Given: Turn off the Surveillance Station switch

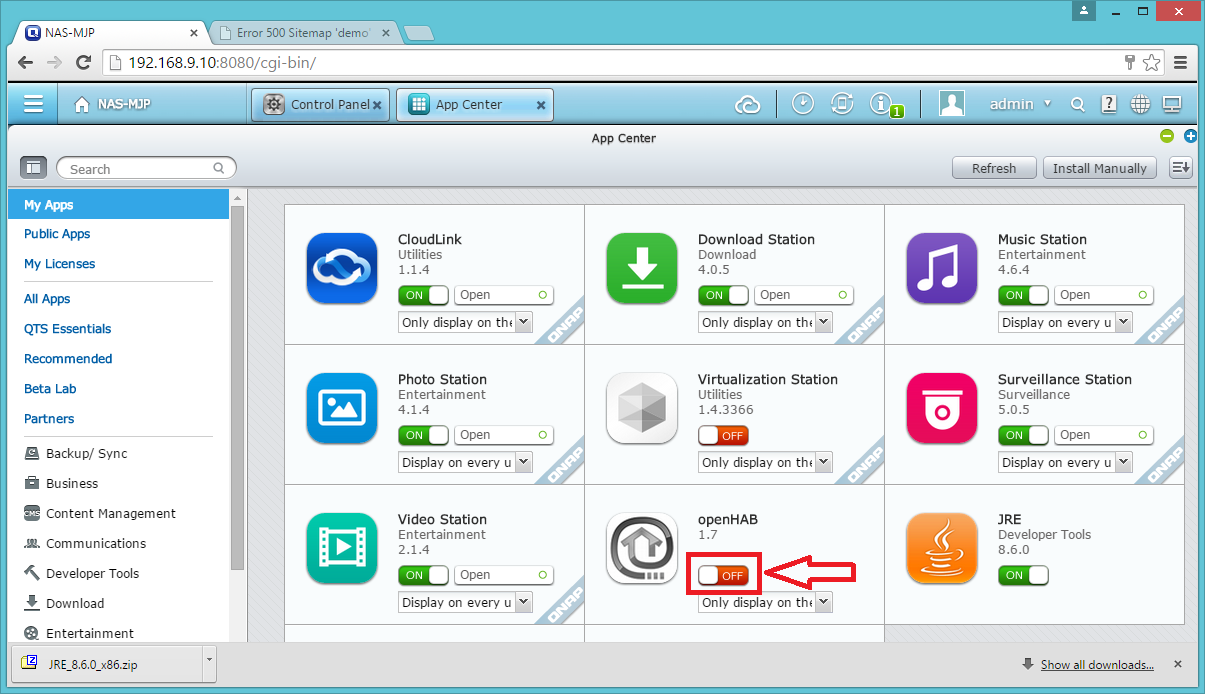Looking at the screenshot, I should 1023,435.
